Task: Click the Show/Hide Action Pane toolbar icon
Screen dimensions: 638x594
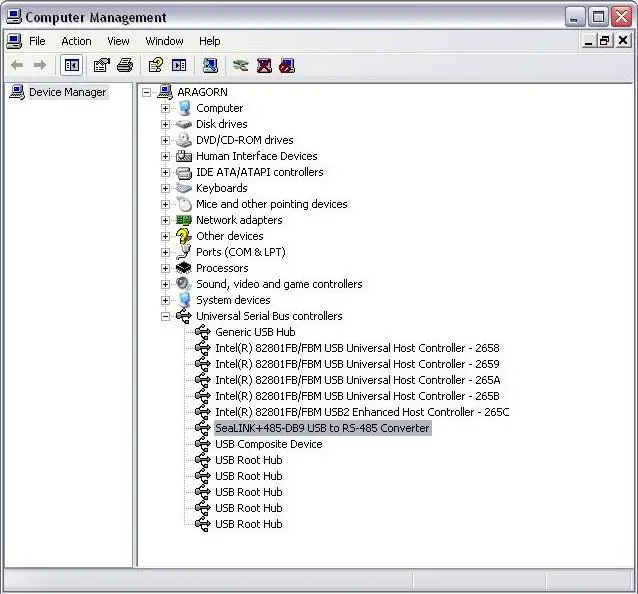Action: pyautogui.click(x=179, y=65)
